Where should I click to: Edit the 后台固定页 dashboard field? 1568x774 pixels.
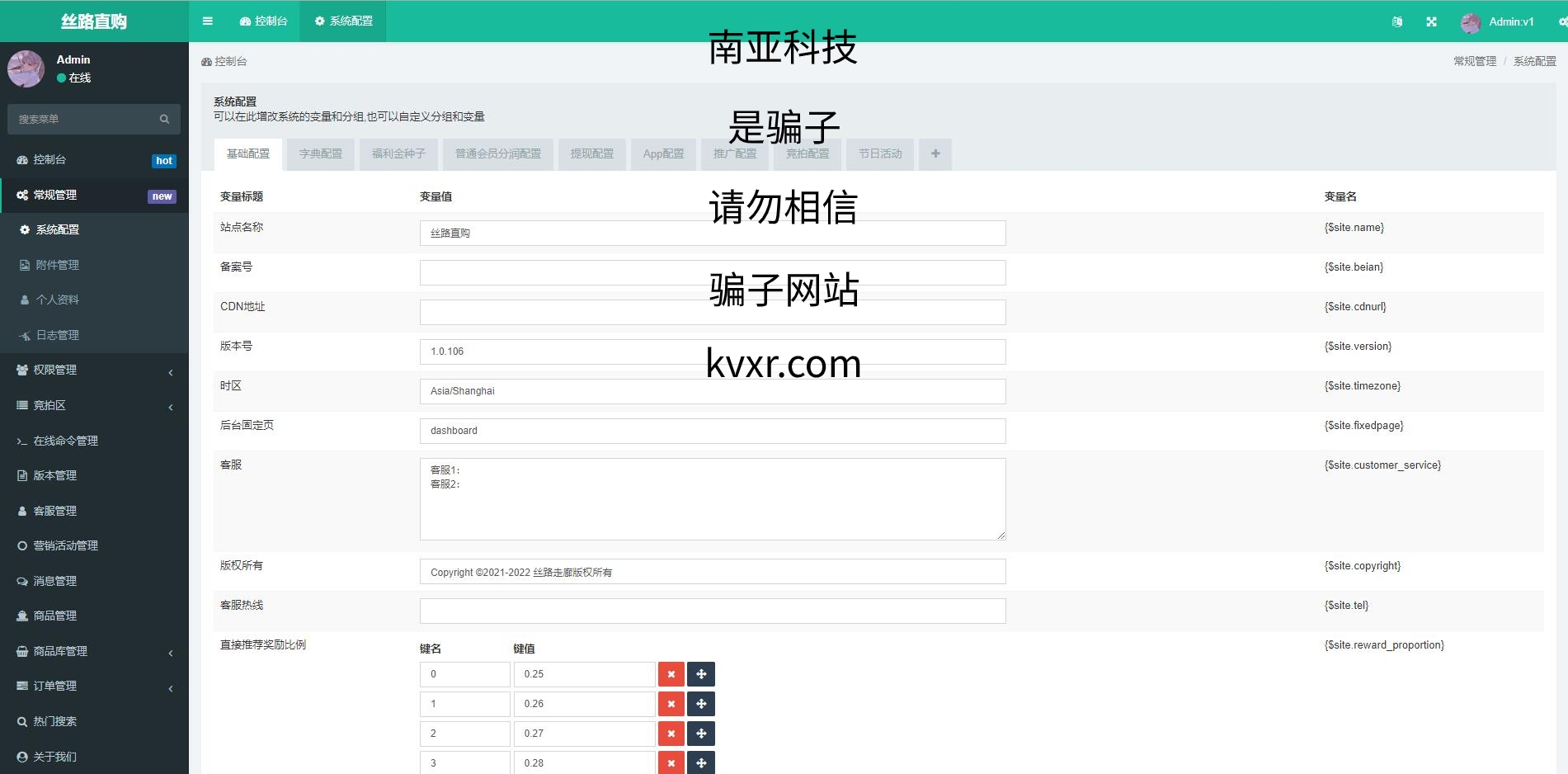pyautogui.click(x=713, y=431)
